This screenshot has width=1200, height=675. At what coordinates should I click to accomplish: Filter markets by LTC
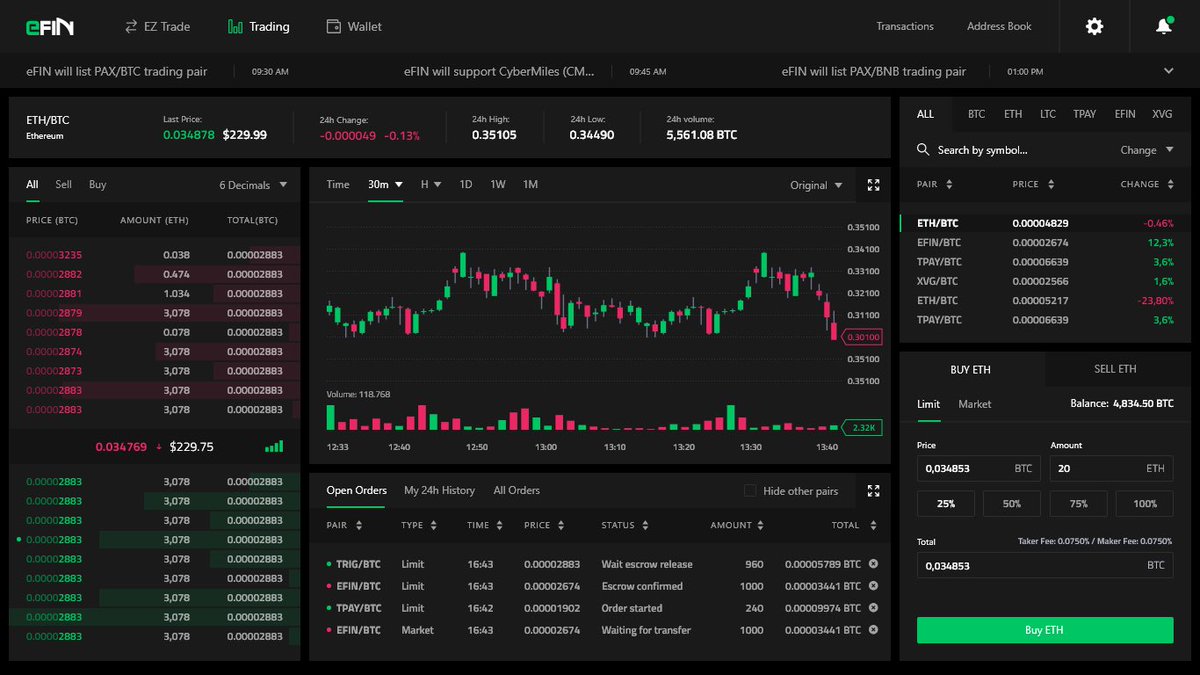click(1048, 114)
